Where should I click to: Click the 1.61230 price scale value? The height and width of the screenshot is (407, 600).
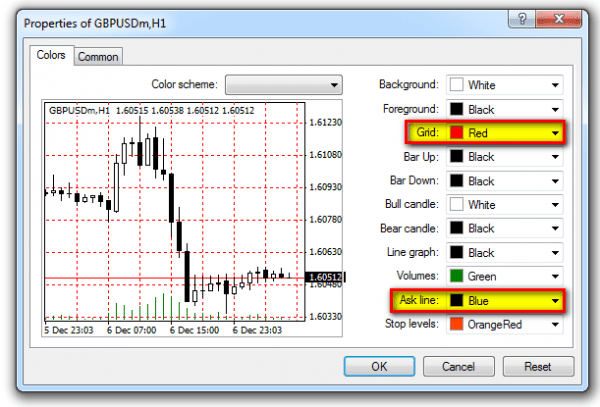325,122
